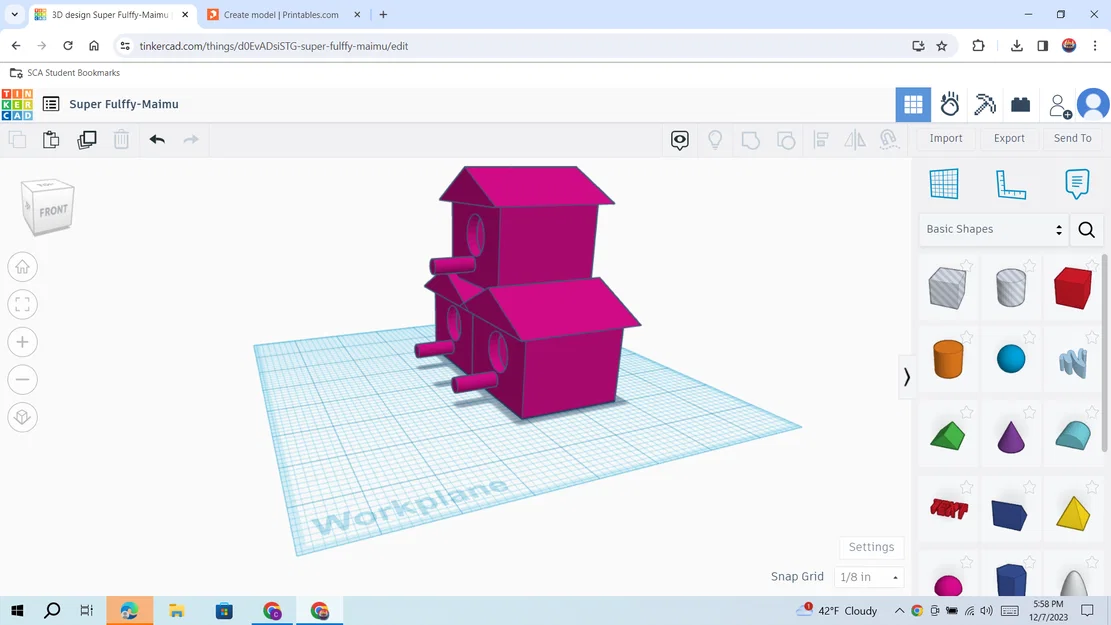The width and height of the screenshot is (1111, 625).
Task: Open the Snap Grid 1/8 in dropdown
Action: 869,577
